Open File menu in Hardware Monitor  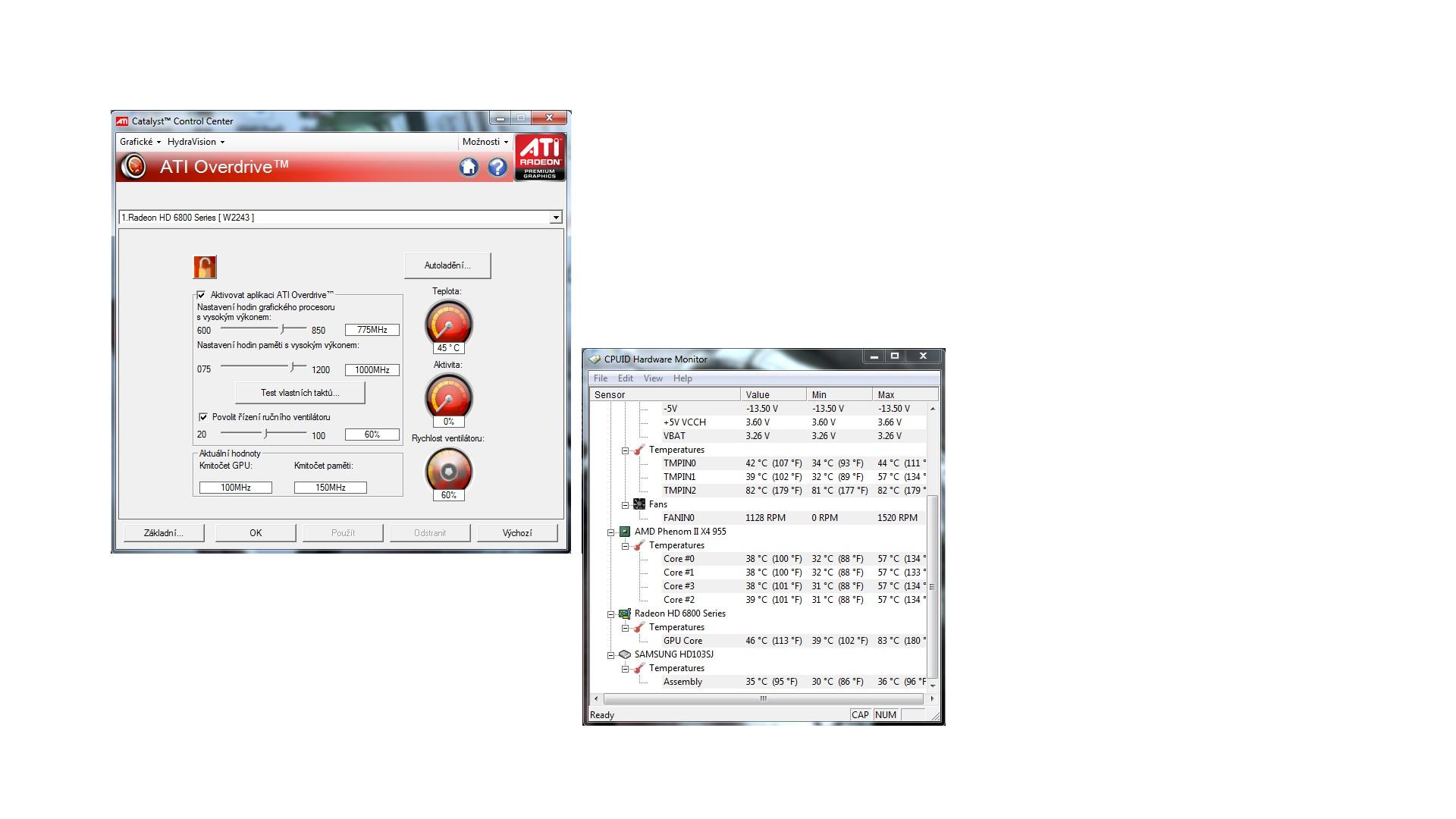[601, 378]
